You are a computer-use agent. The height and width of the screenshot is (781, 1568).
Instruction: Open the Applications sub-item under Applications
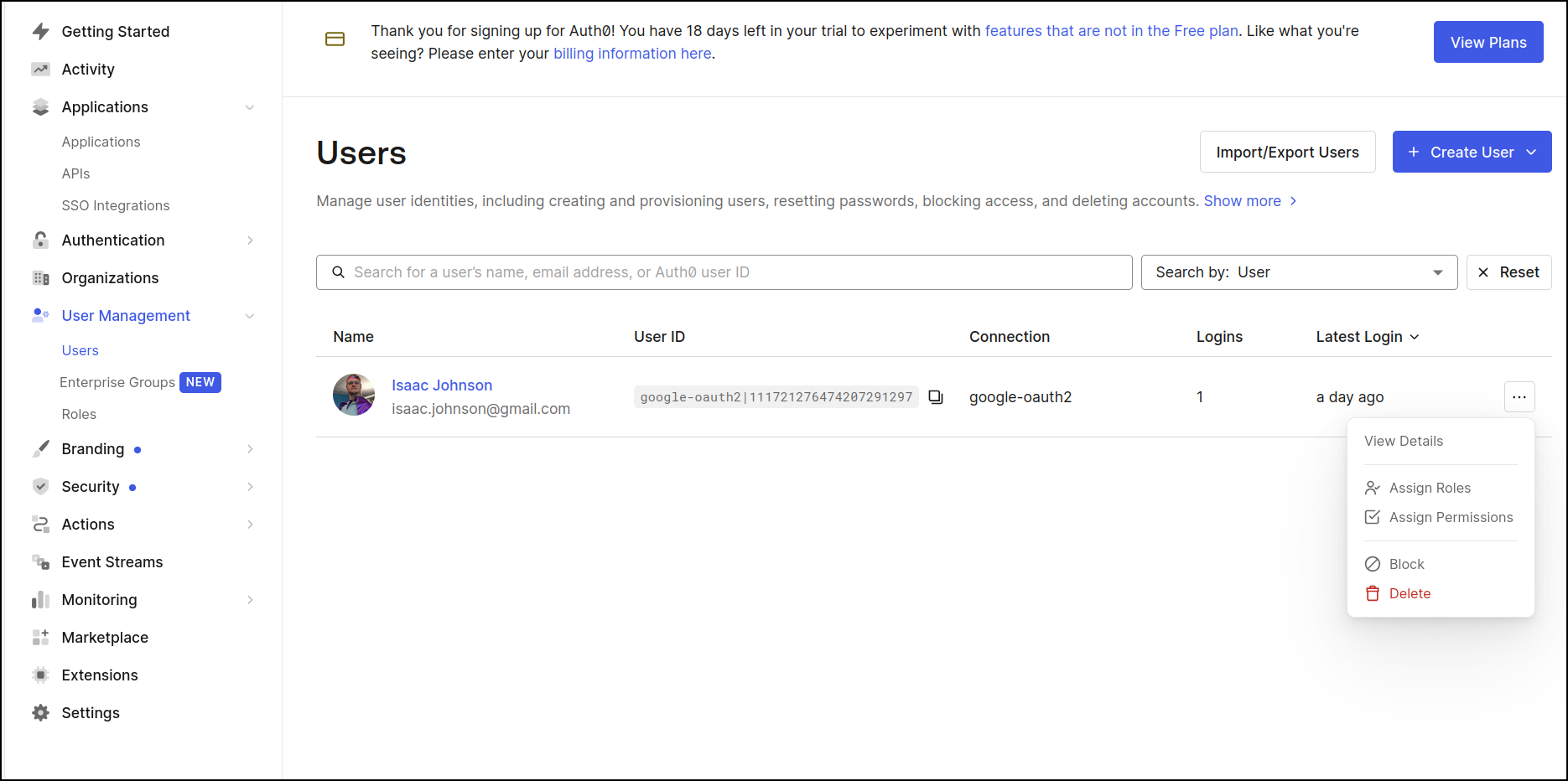(x=101, y=142)
